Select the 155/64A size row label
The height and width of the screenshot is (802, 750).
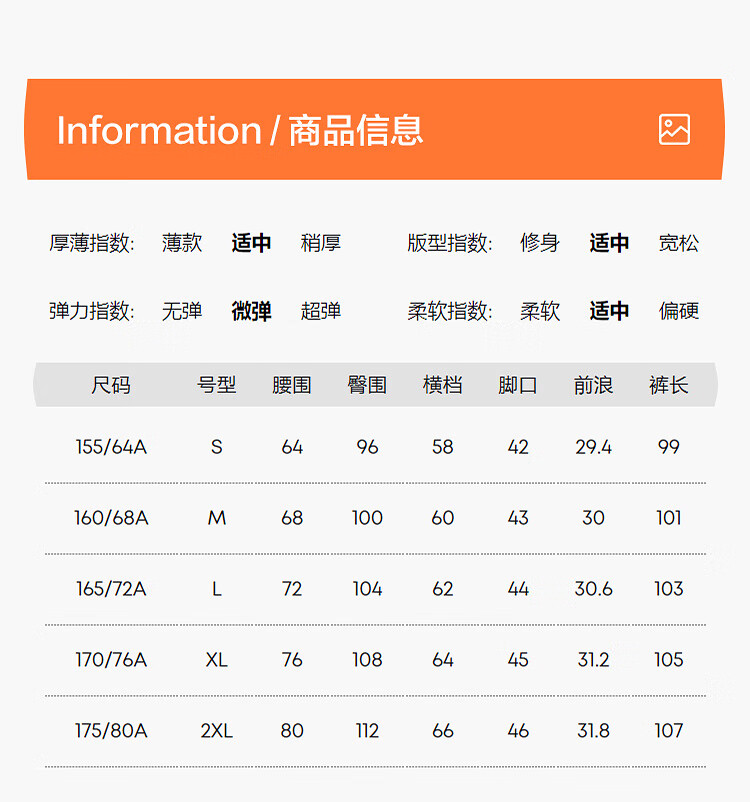pyautogui.click(x=111, y=447)
